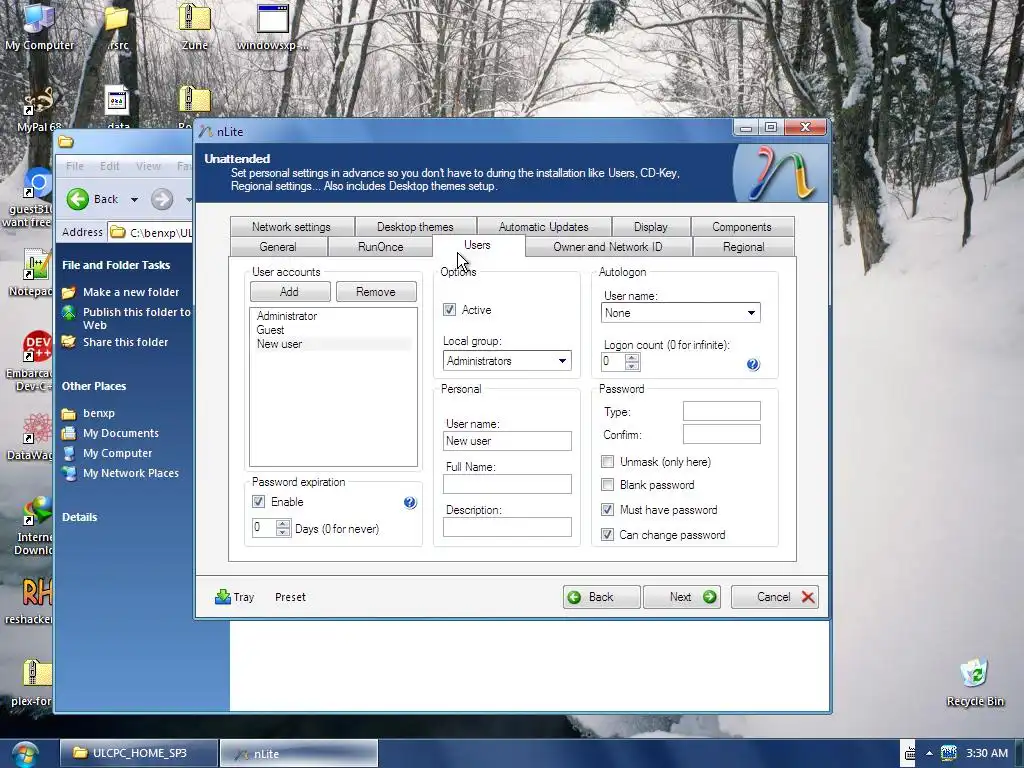1024x768 pixels.
Task: Increase Logon count spinner value
Action: coord(632,357)
